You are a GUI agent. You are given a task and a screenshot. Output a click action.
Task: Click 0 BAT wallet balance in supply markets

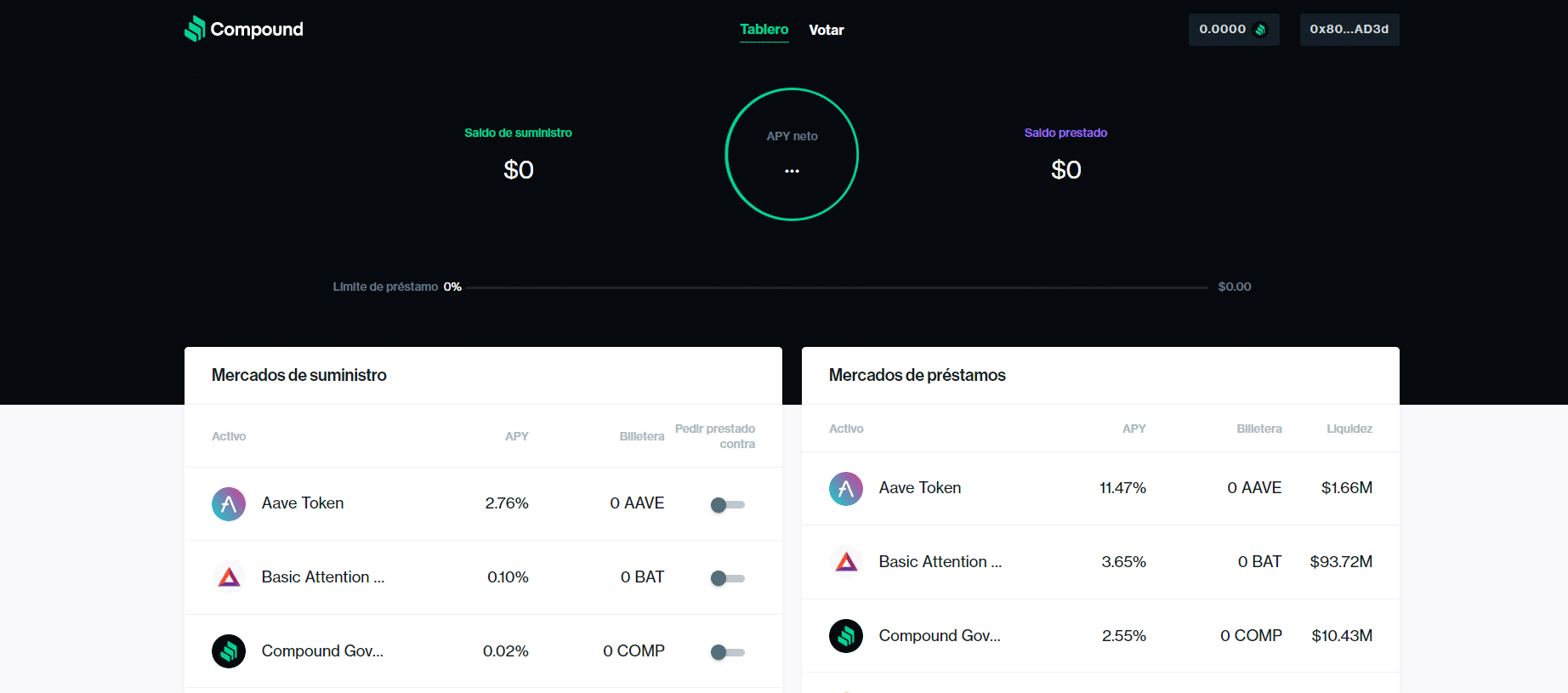(x=642, y=577)
